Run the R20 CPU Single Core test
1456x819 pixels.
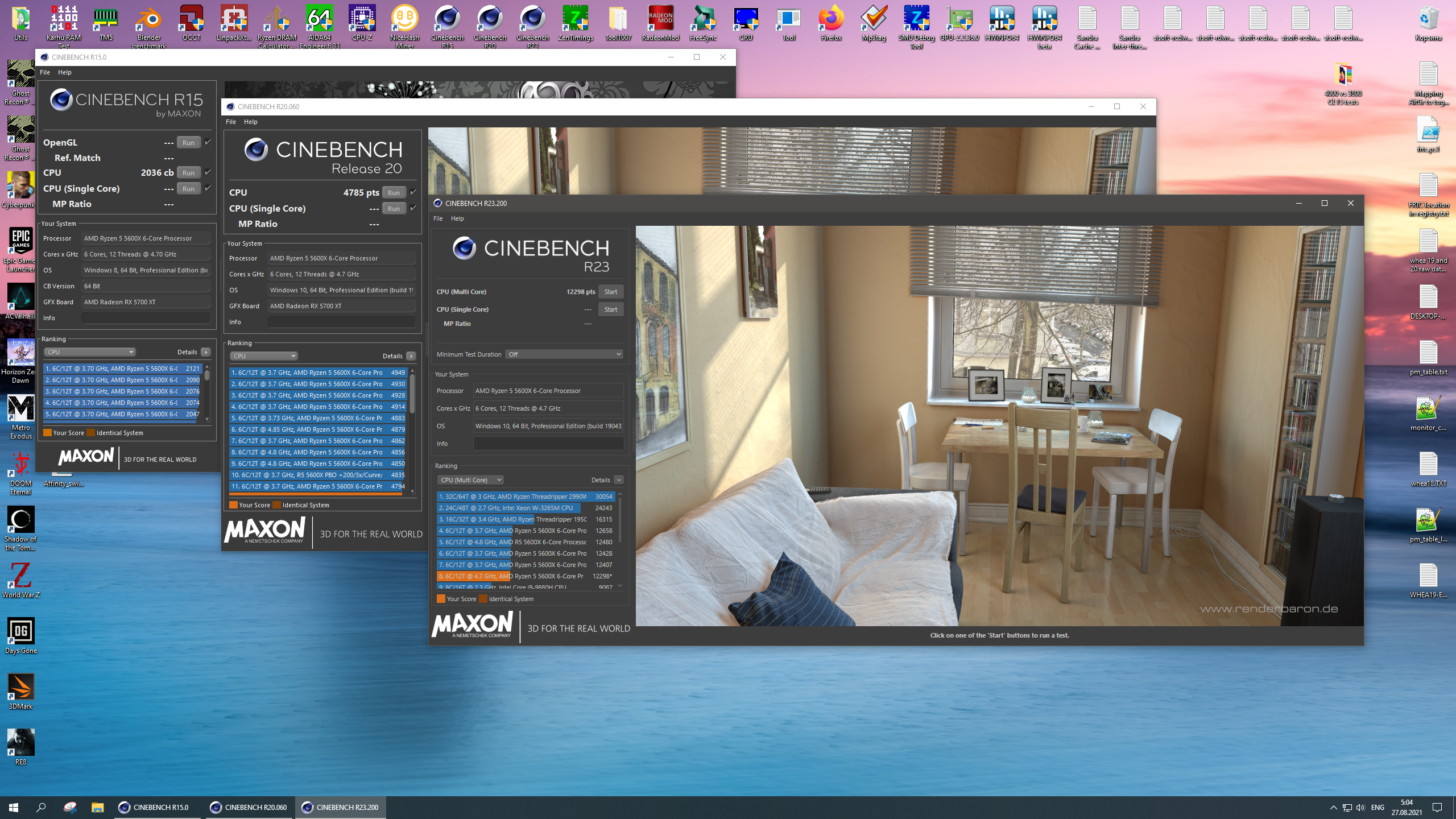(x=394, y=209)
